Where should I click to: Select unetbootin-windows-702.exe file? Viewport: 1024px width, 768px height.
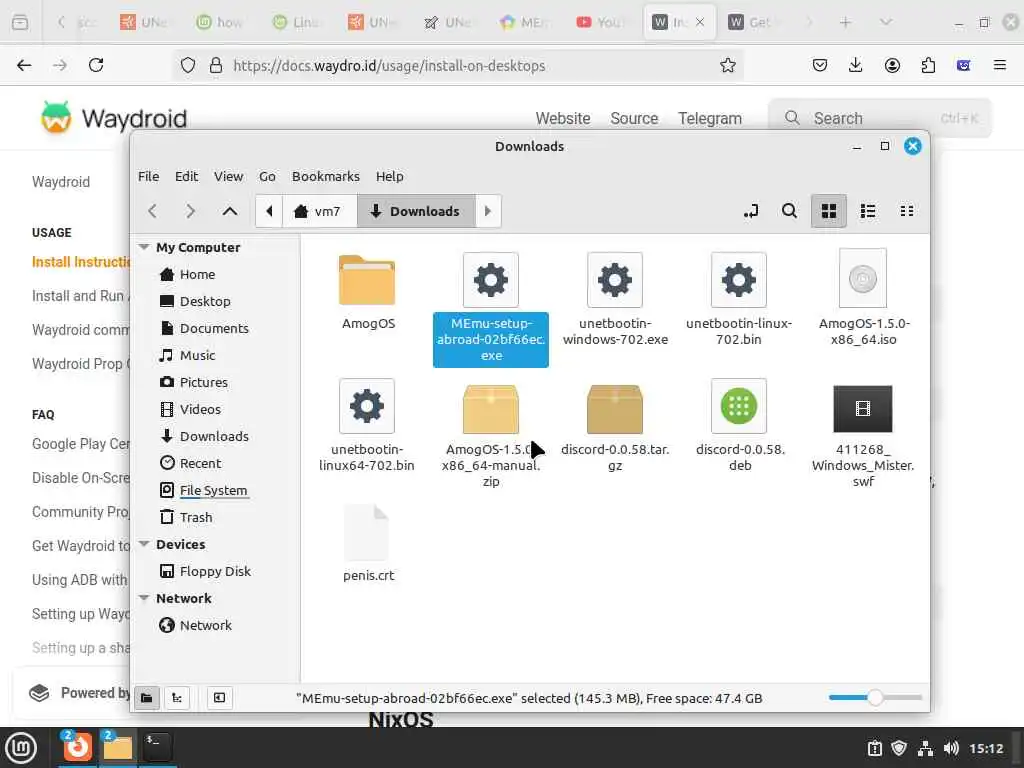(x=615, y=300)
